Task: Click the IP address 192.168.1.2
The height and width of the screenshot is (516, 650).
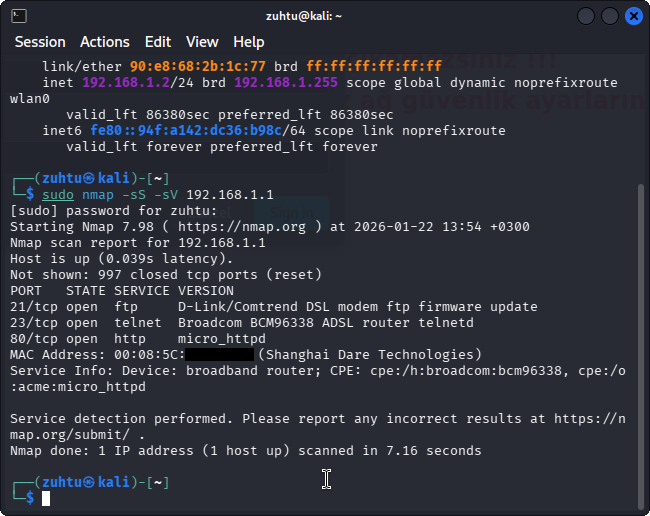Action: tap(126, 82)
